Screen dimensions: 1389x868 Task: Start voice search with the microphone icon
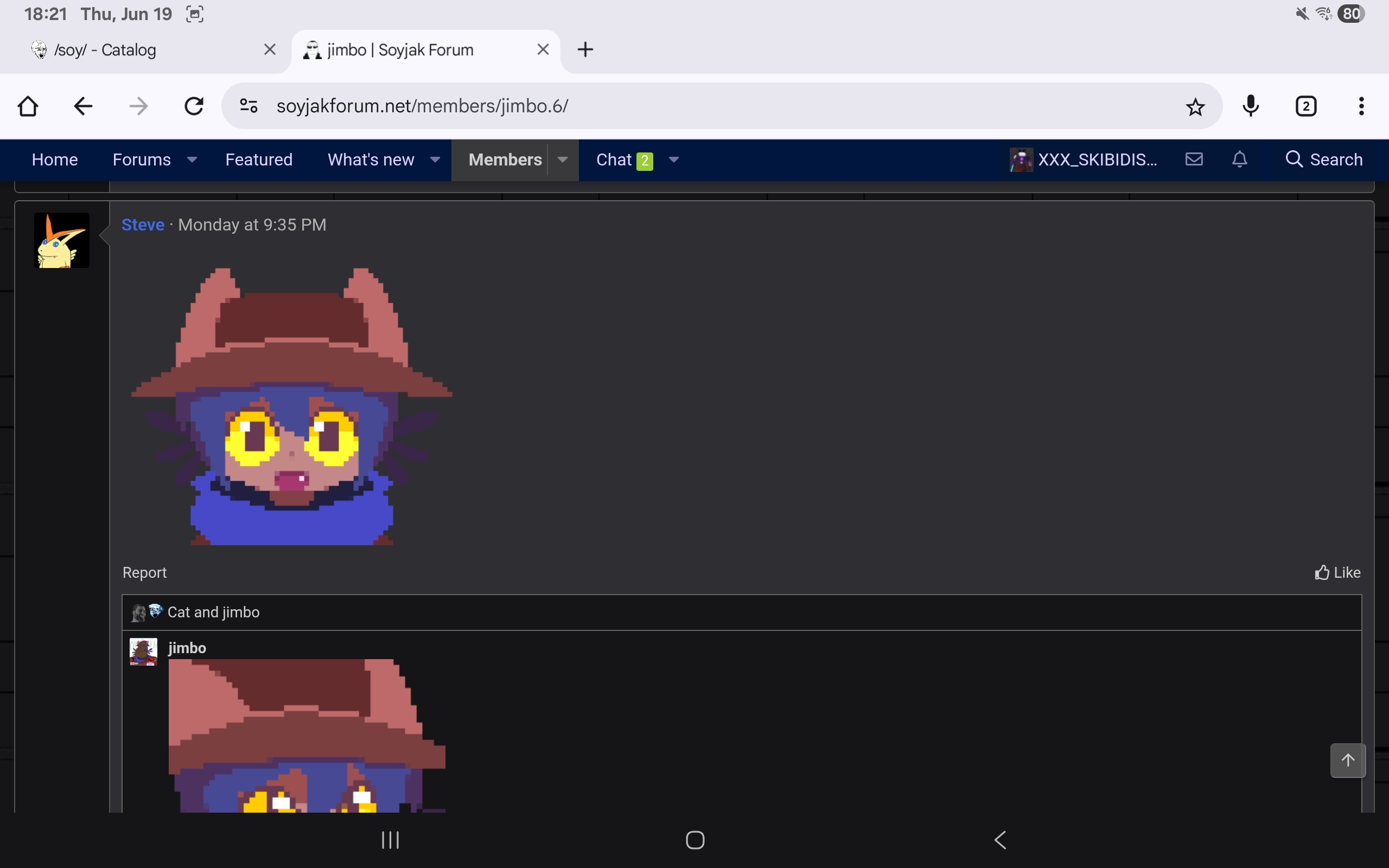1251,106
